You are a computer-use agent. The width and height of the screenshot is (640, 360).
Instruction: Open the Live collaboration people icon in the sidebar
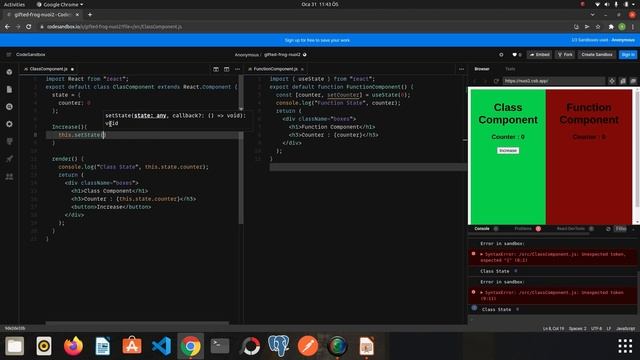coord(9,176)
